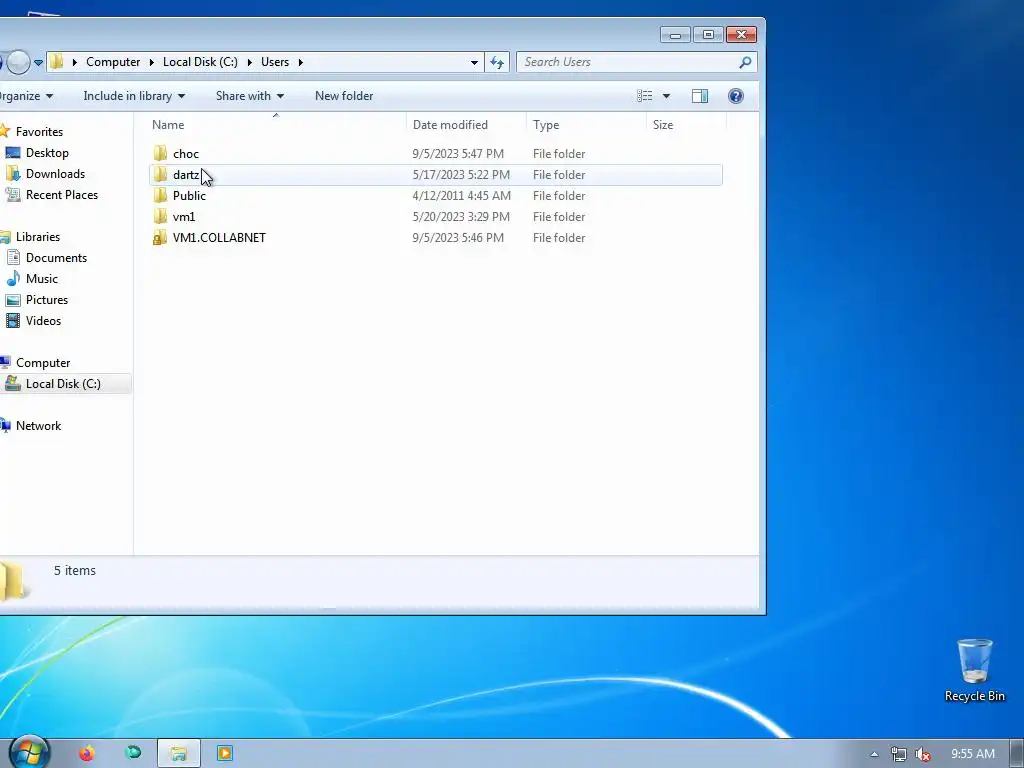Select Local Disk (C:) in navigation pane
The width and height of the screenshot is (1024, 768).
63,384
